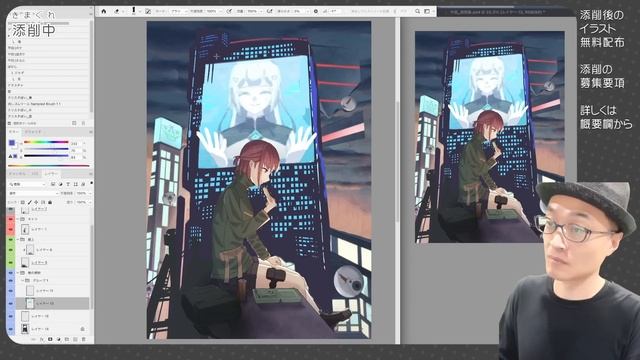640x360 pixels.
Task: Toggle visibility of グループ 1 group
Action: coord(11,281)
